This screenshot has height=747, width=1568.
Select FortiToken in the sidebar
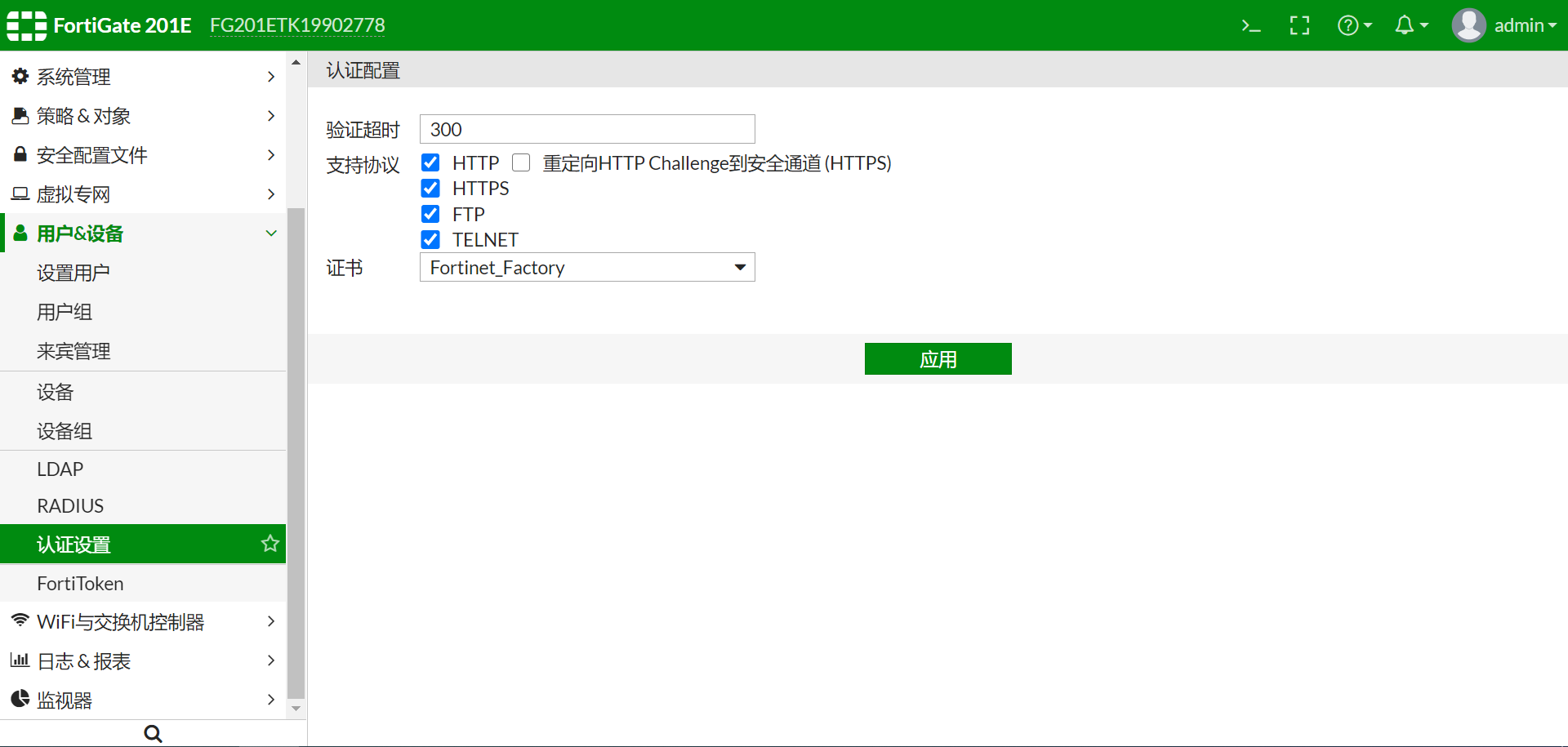pyautogui.click(x=80, y=584)
